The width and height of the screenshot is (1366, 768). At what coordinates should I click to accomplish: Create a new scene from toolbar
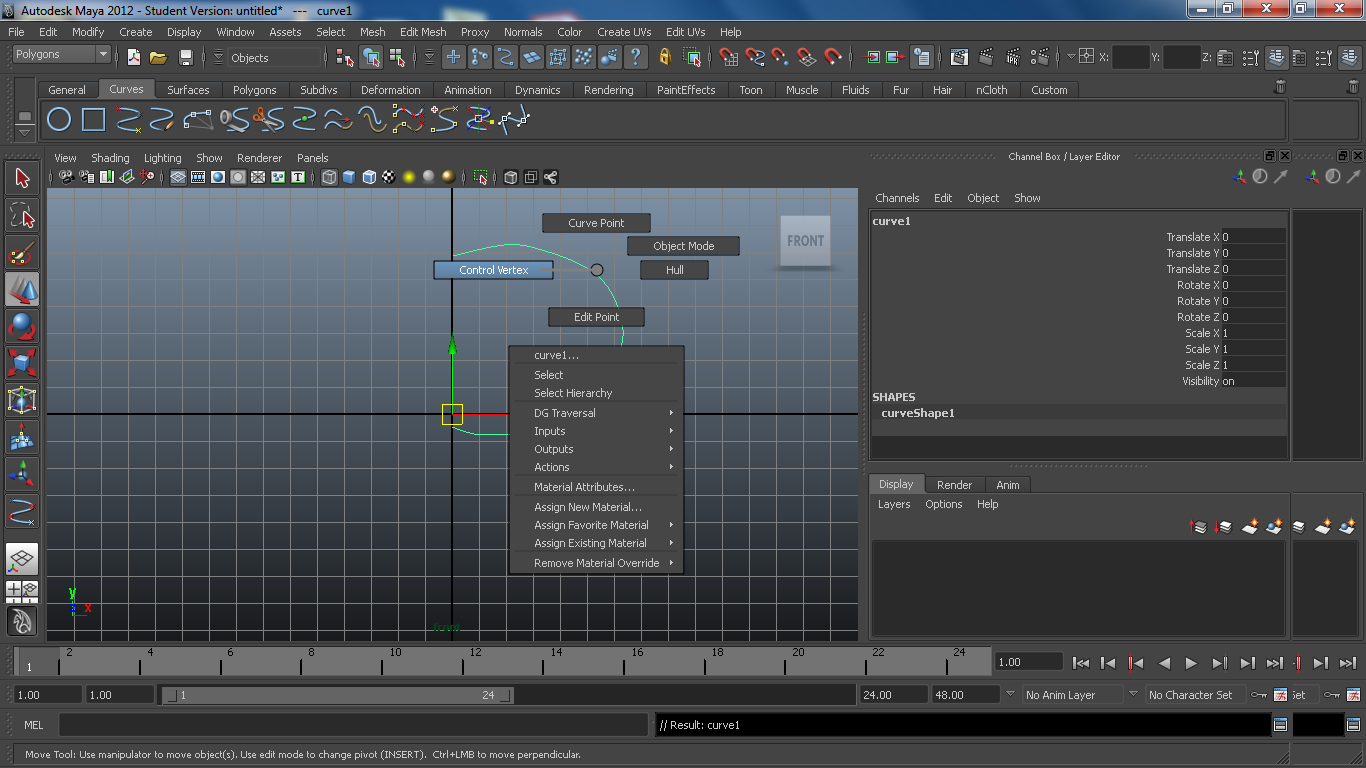tap(134, 57)
